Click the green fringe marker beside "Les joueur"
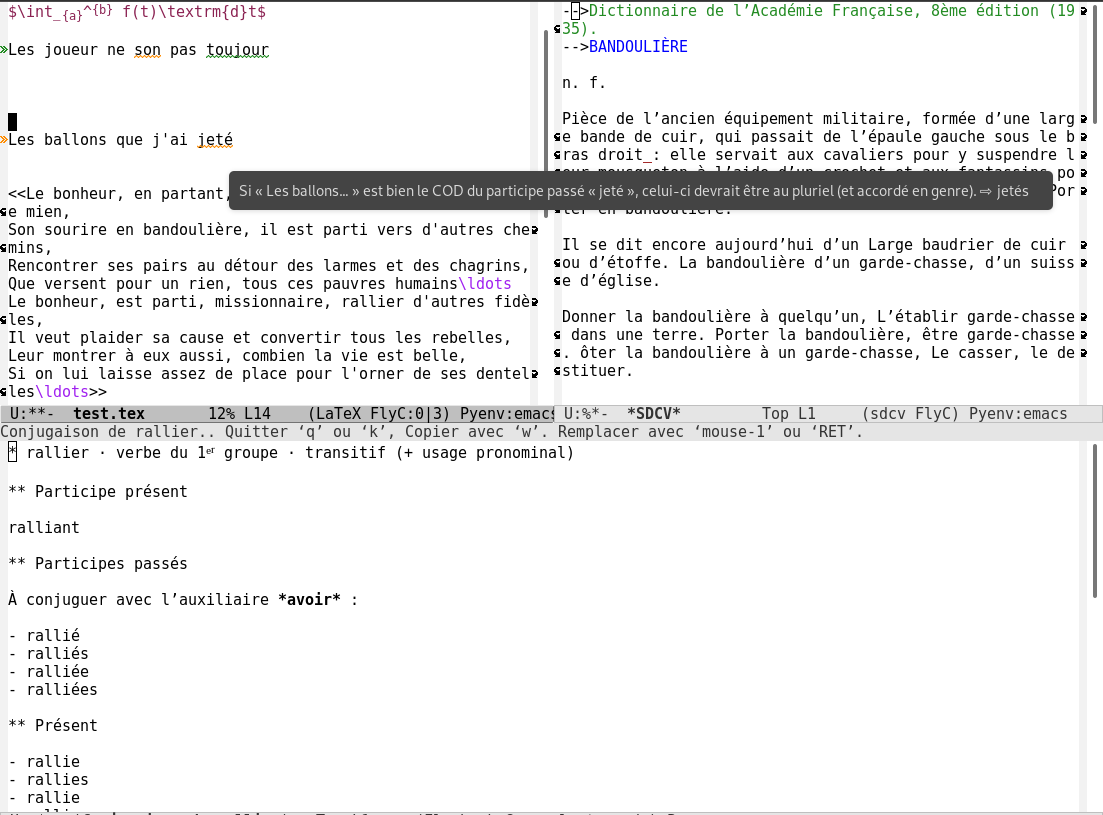The height and width of the screenshot is (815, 1103). click(3, 49)
